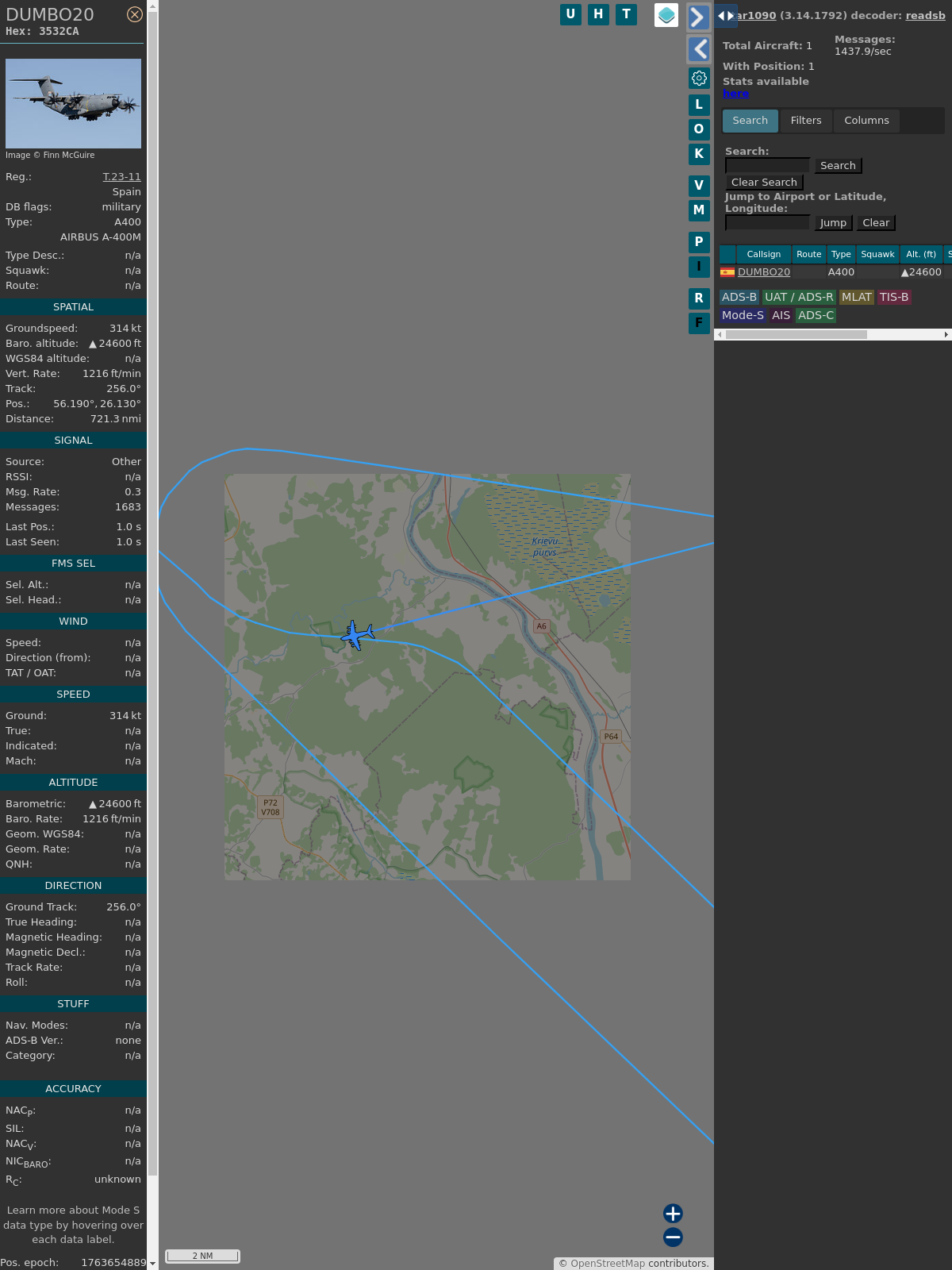Click the aircraft table horizontal scrollbar
The height and width of the screenshot is (1270, 952).
(x=796, y=335)
